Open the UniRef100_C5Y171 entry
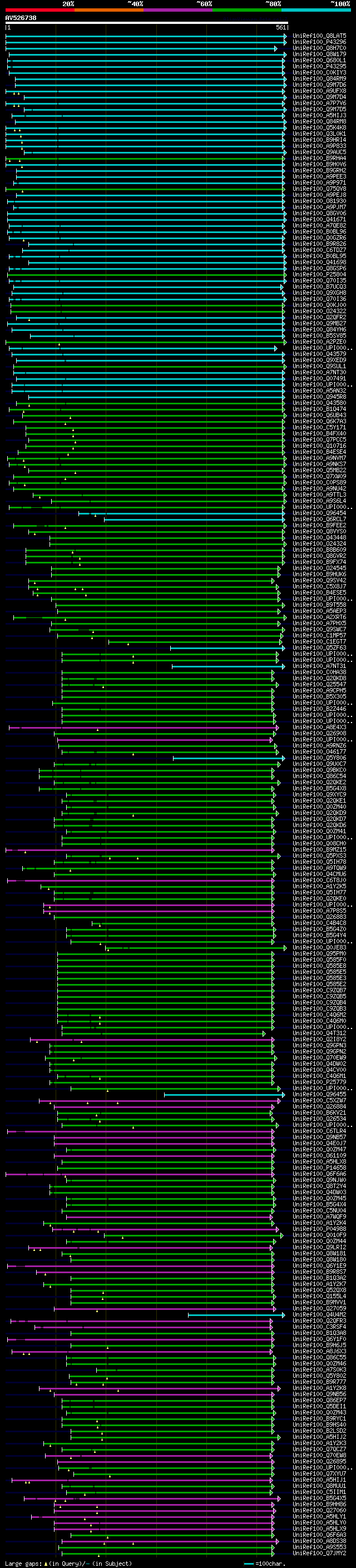 coord(319,427)
